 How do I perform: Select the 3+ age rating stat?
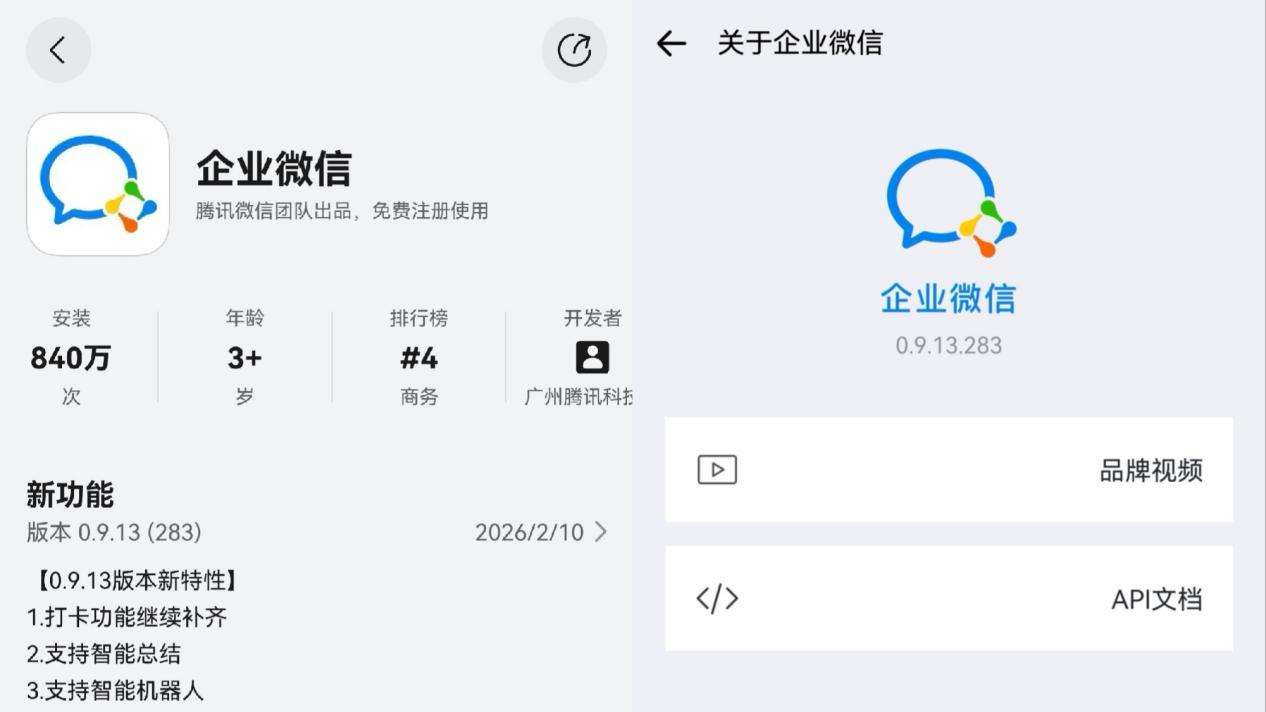tap(243, 358)
